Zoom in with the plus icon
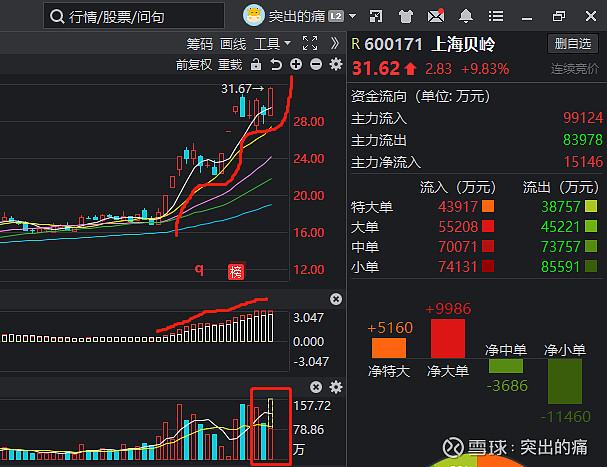607x467 pixels. click(x=296, y=64)
